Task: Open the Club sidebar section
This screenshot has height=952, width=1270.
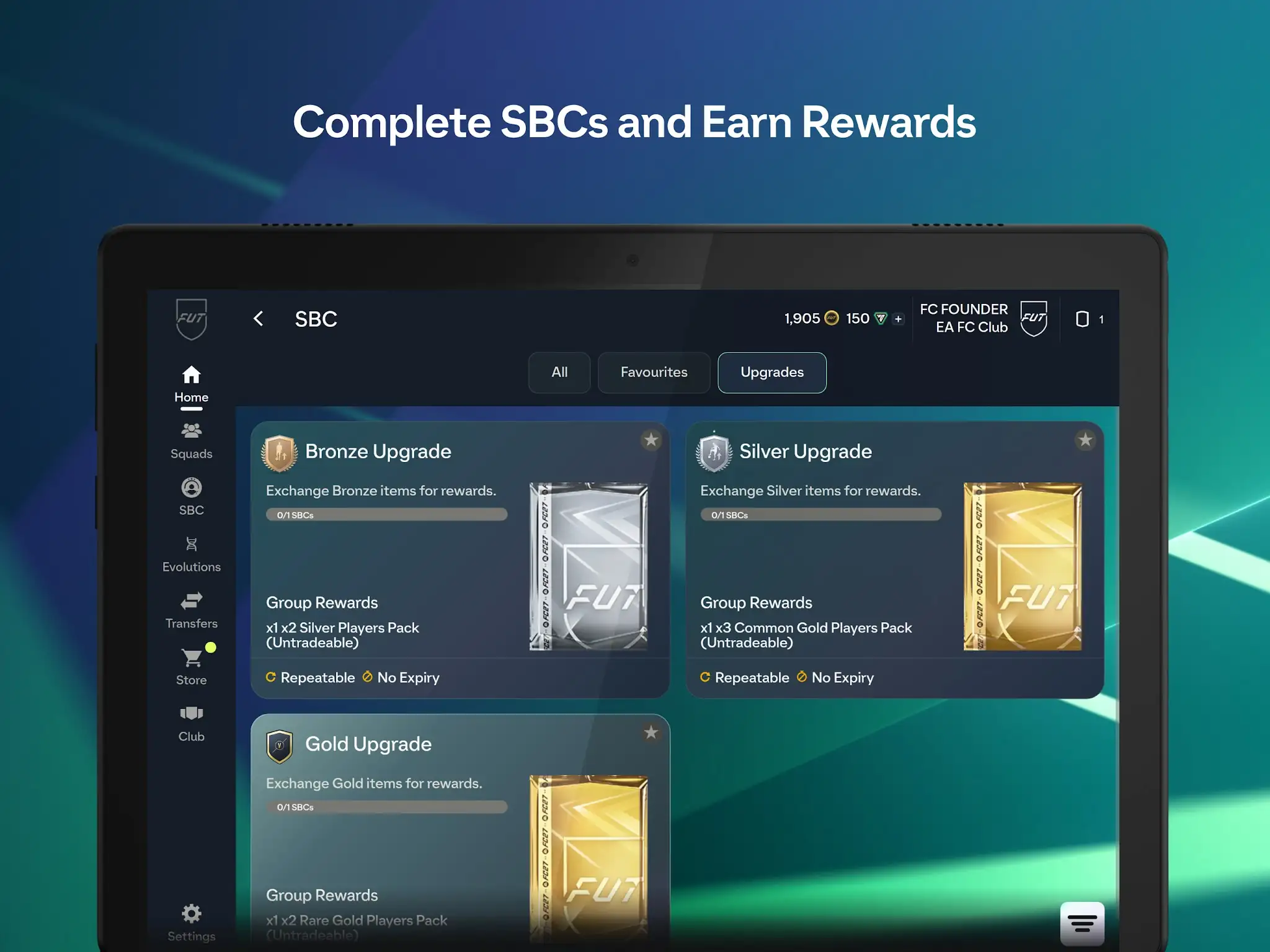Action: click(191, 724)
